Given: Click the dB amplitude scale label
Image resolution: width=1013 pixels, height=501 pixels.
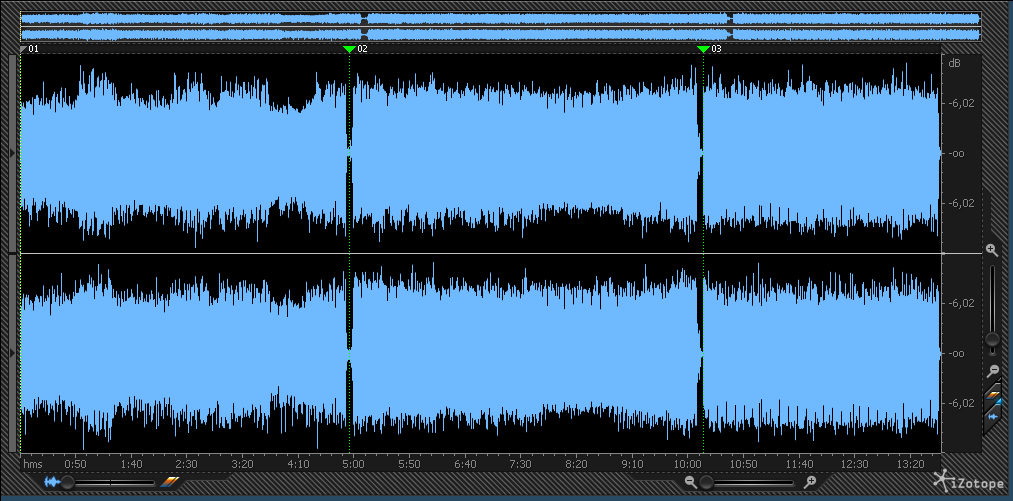Looking at the screenshot, I should [x=954, y=64].
